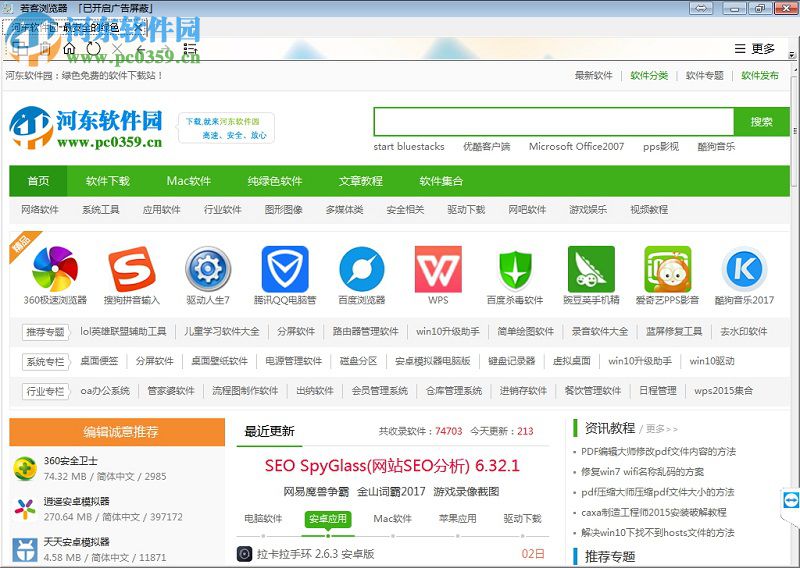Click the green 搜索 button

tap(761, 121)
